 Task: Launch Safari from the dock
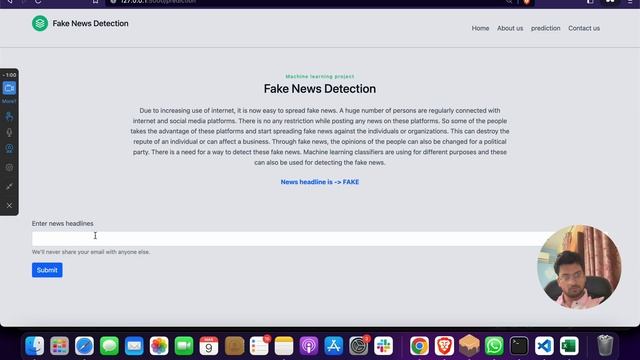(x=84, y=346)
